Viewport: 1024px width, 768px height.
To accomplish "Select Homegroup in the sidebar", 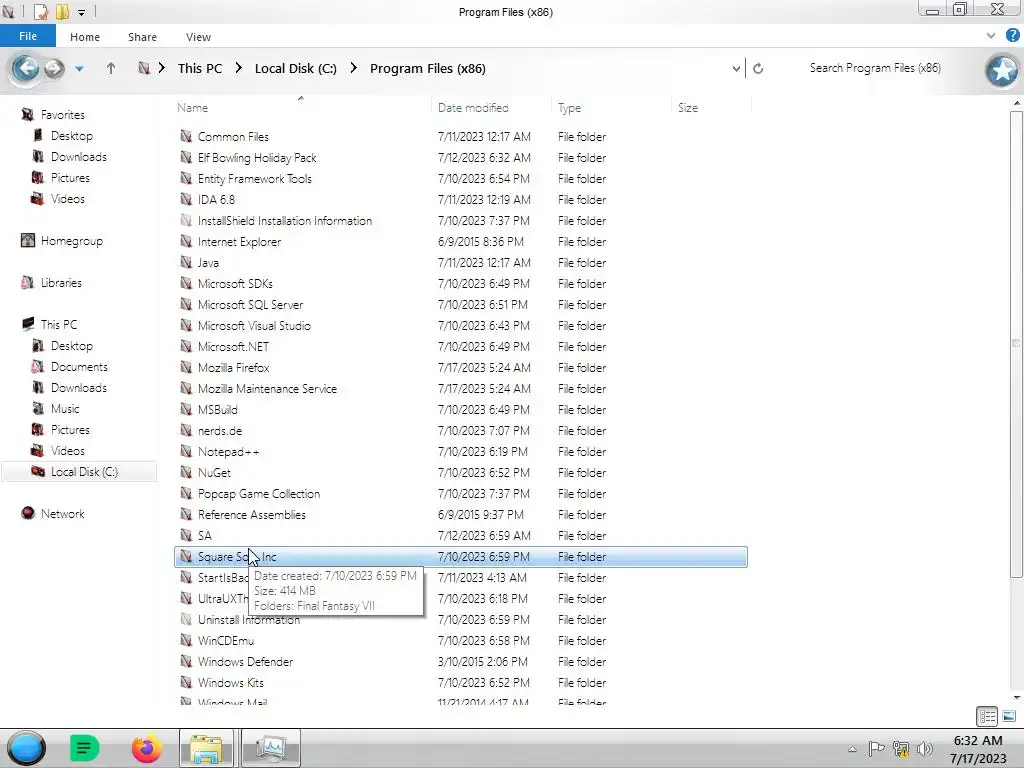I will point(71,241).
